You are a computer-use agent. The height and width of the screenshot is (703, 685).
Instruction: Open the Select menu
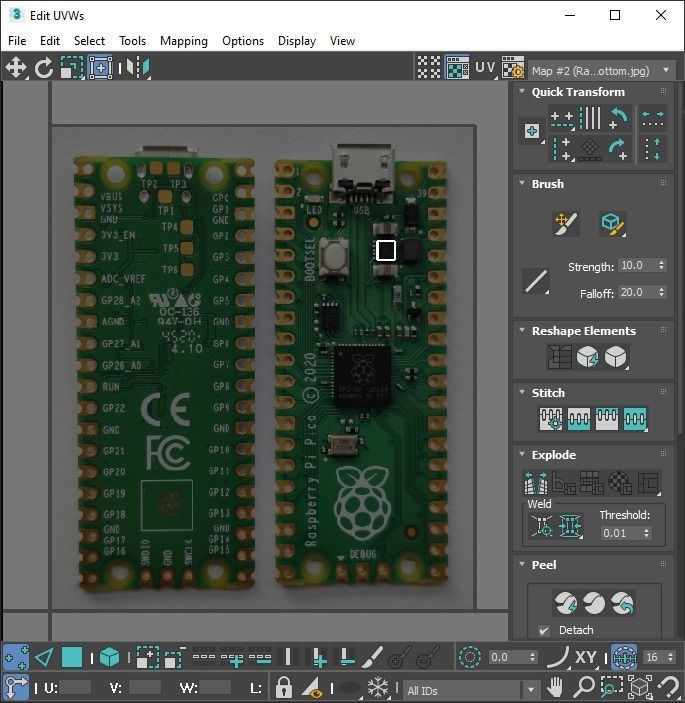89,41
